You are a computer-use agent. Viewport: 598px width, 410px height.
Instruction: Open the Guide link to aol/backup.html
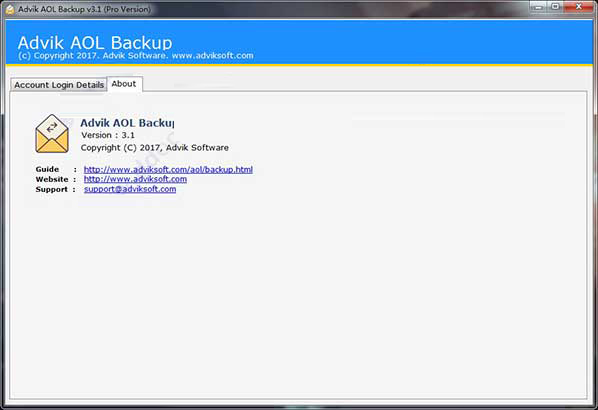click(x=168, y=169)
